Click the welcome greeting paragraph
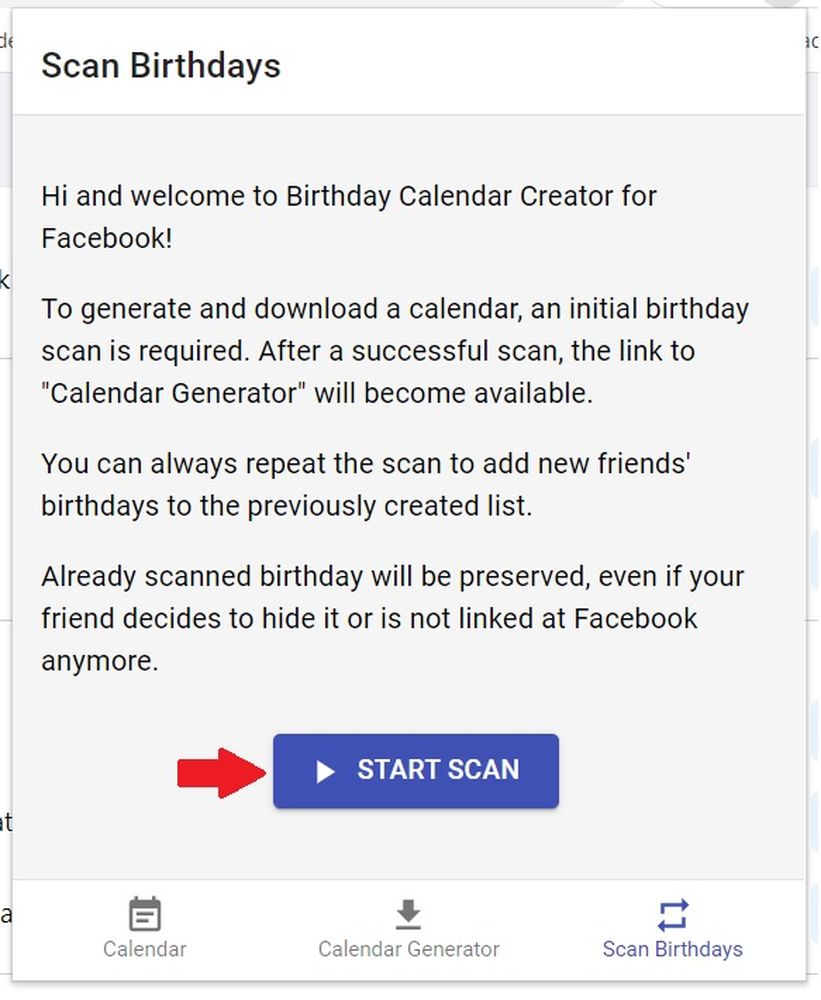 [x=349, y=217]
